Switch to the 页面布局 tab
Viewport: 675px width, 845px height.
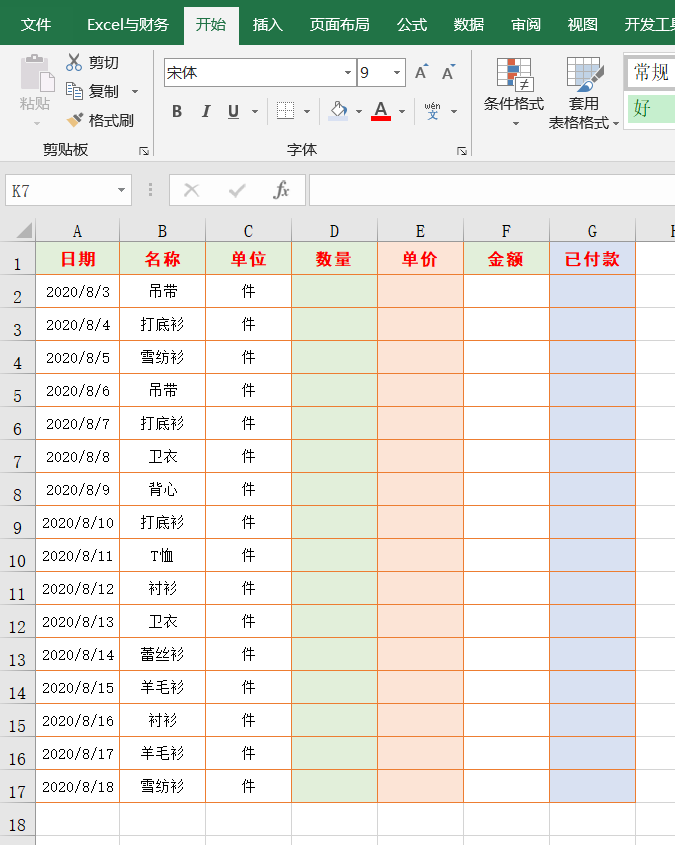(x=339, y=25)
